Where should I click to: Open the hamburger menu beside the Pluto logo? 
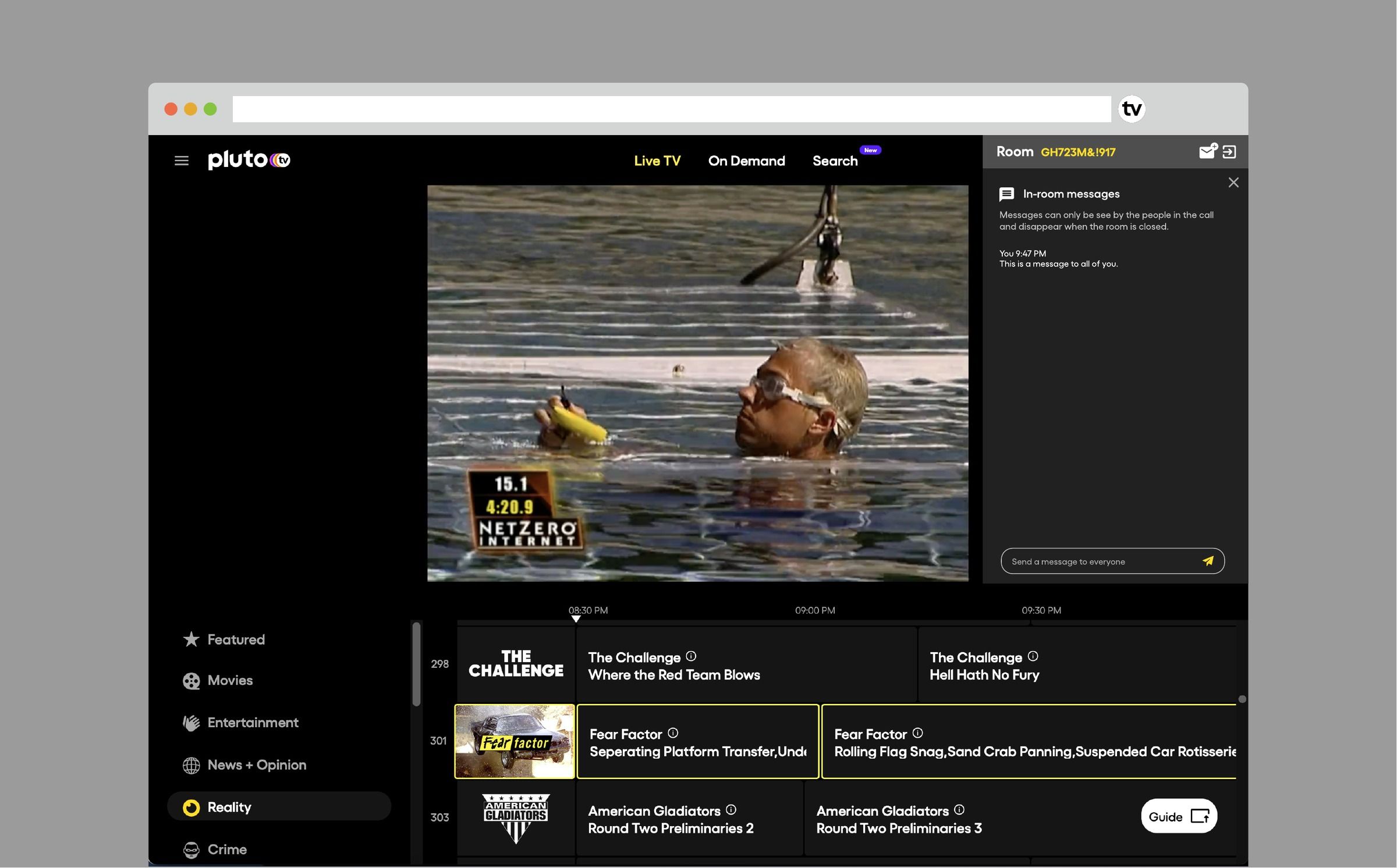tap(182, 161)
